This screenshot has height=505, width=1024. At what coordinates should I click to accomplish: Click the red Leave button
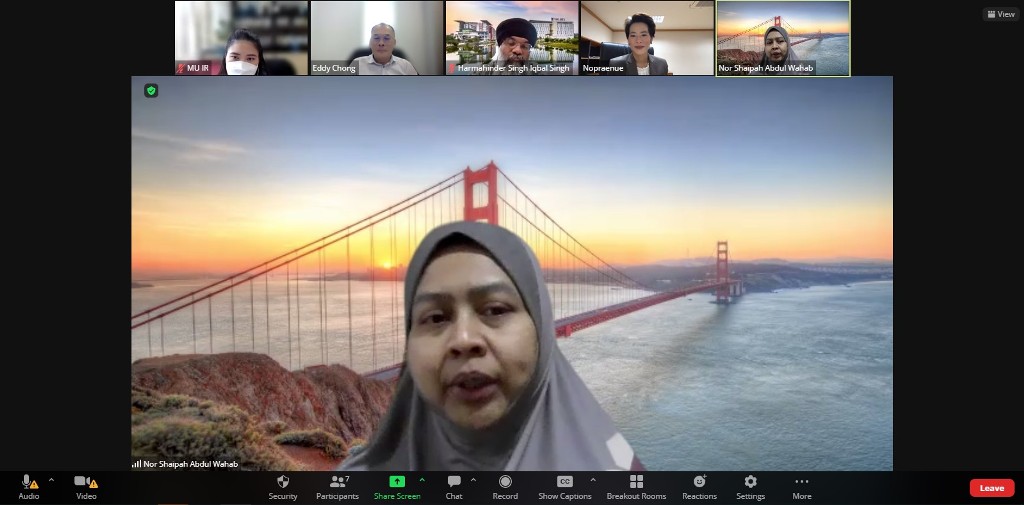(991, 488)
